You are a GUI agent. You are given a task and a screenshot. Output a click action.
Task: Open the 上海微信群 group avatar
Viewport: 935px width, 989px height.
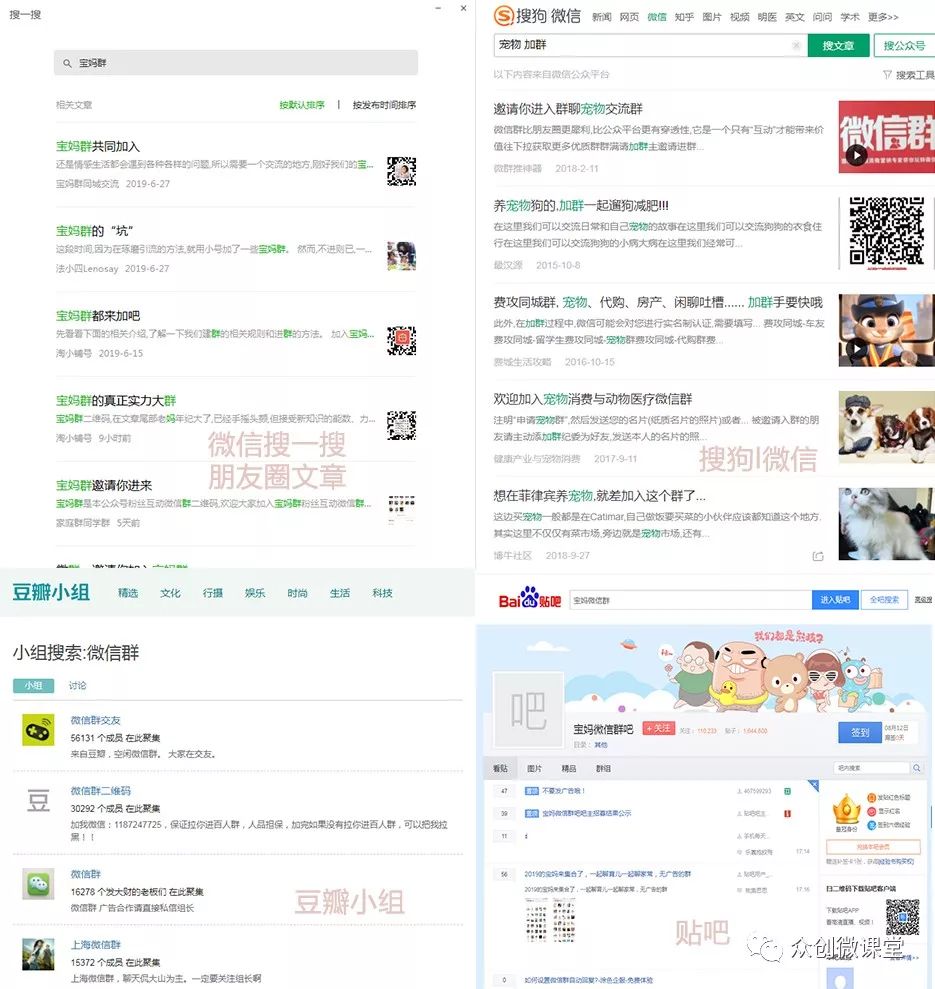coord(38,954)
